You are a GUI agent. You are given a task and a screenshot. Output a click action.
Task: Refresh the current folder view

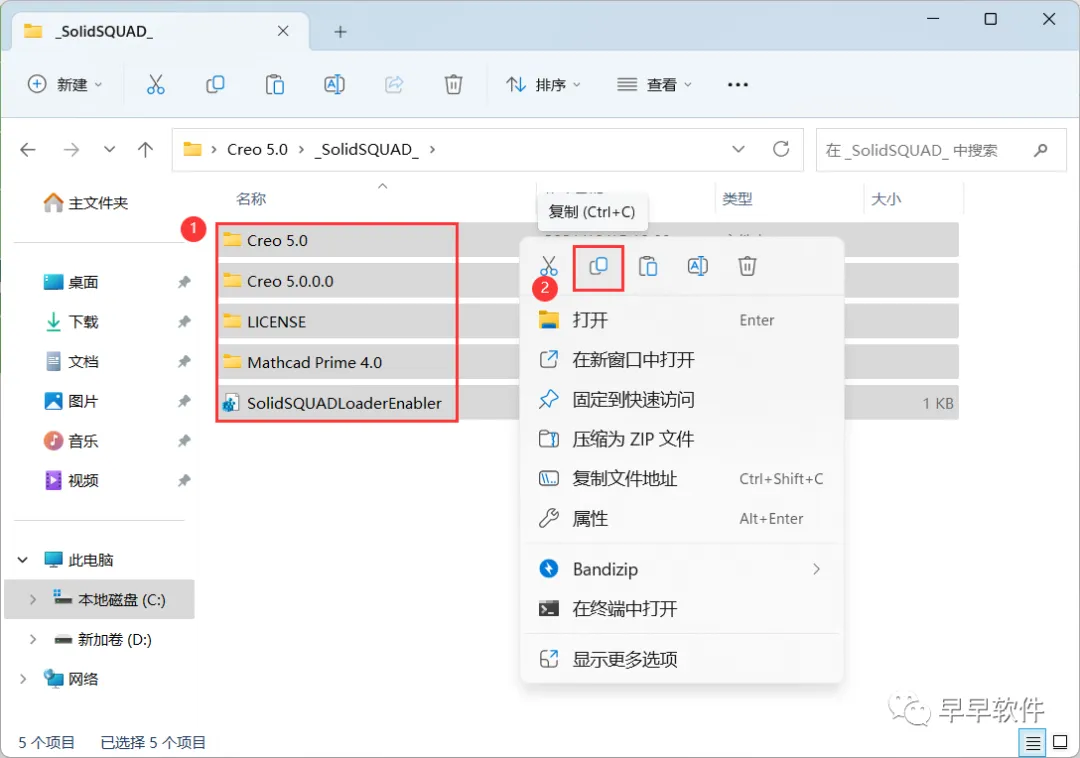pyautogui.click(x=780, y=149)
